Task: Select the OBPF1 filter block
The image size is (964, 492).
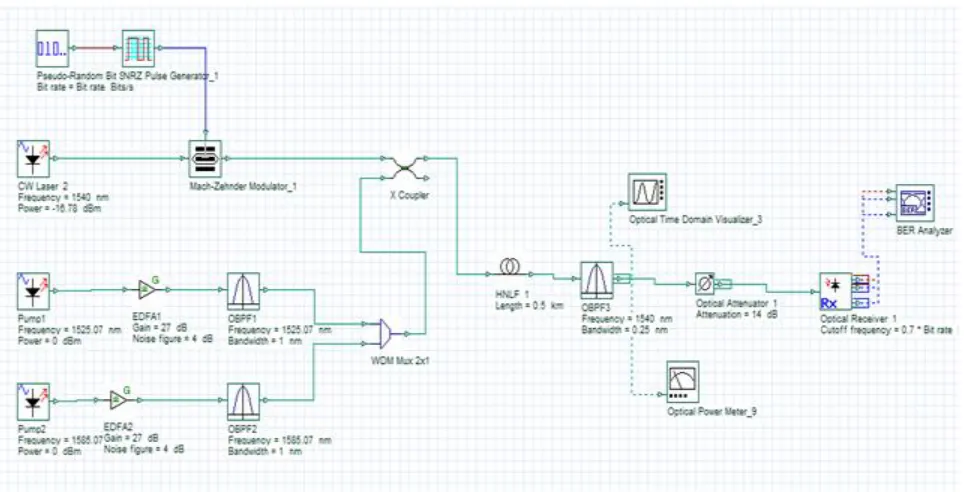Action: [243, 292]
